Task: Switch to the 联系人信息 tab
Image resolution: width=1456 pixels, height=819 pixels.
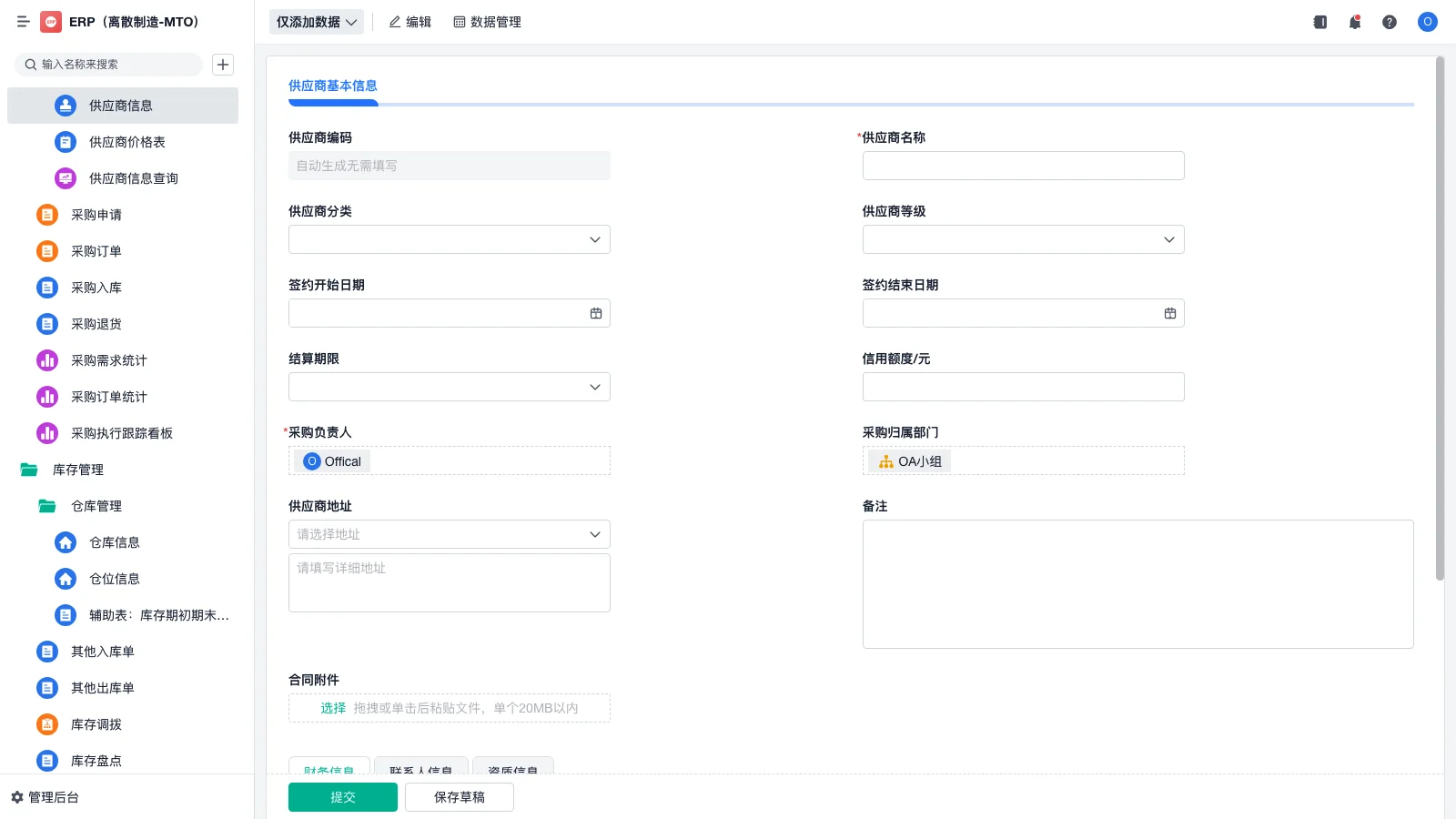Action: [421, 771]
